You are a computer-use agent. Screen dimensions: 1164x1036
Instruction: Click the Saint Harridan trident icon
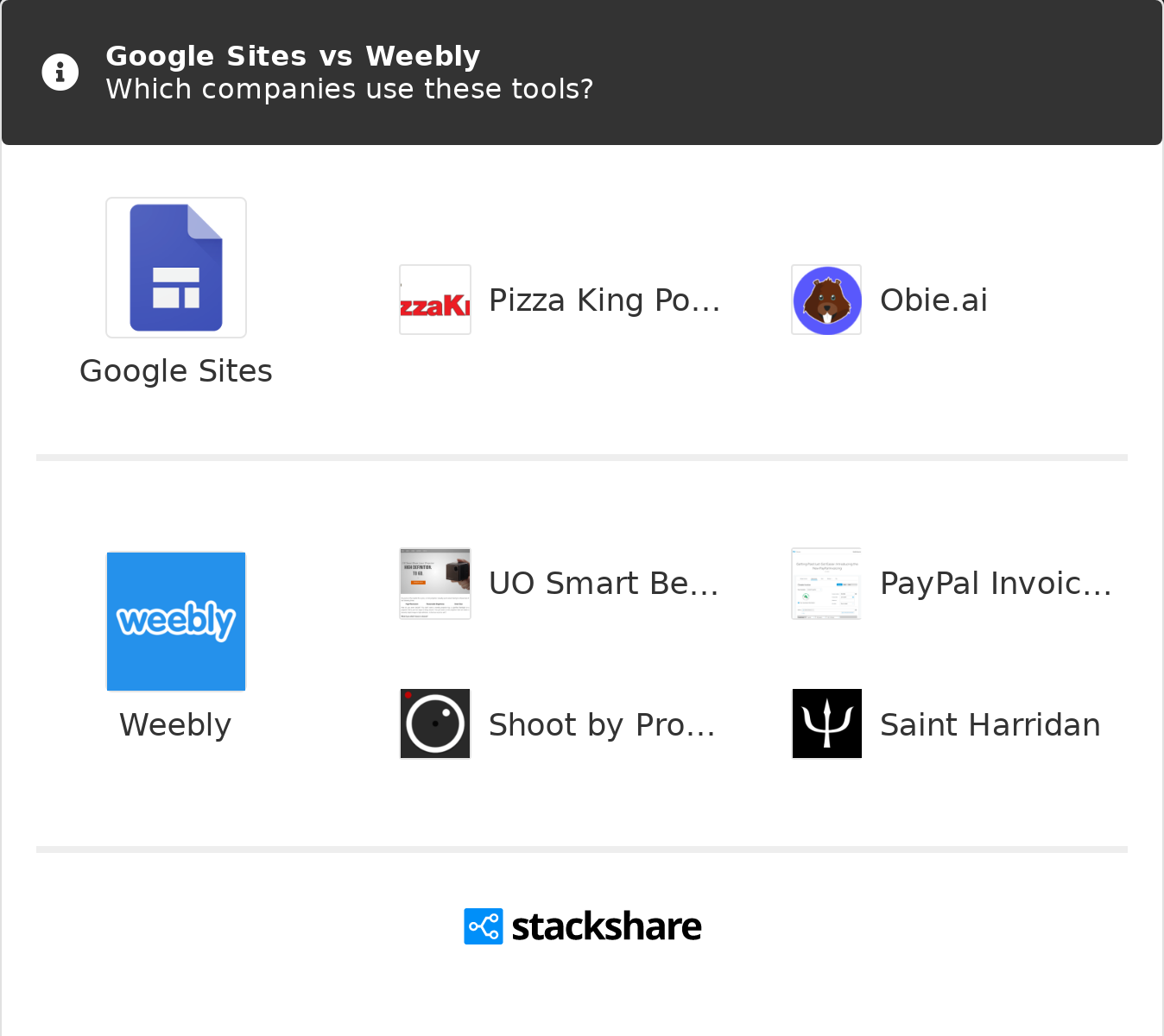tap(826, 723)
